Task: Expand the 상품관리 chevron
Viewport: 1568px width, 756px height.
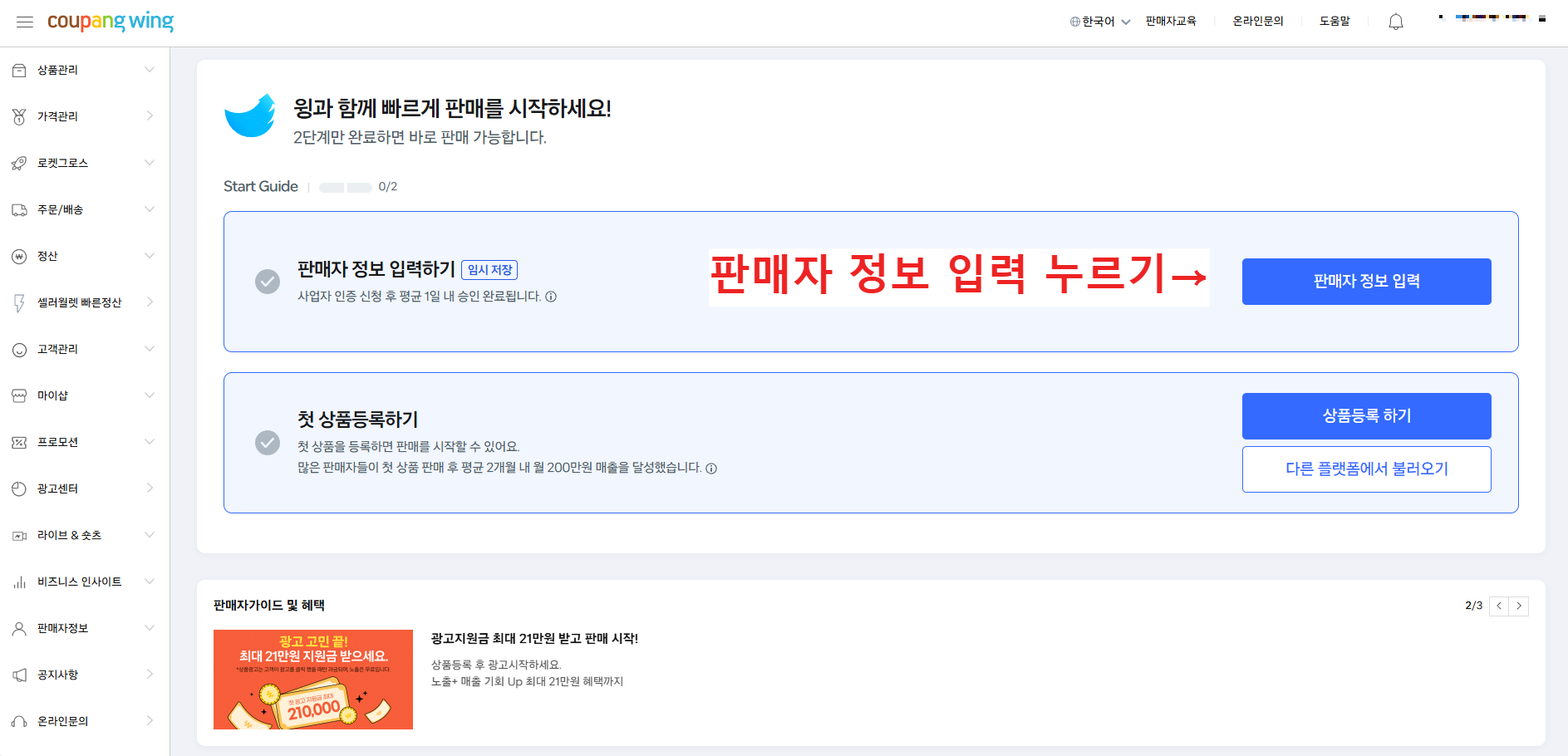Action: [x=150, y=70]
